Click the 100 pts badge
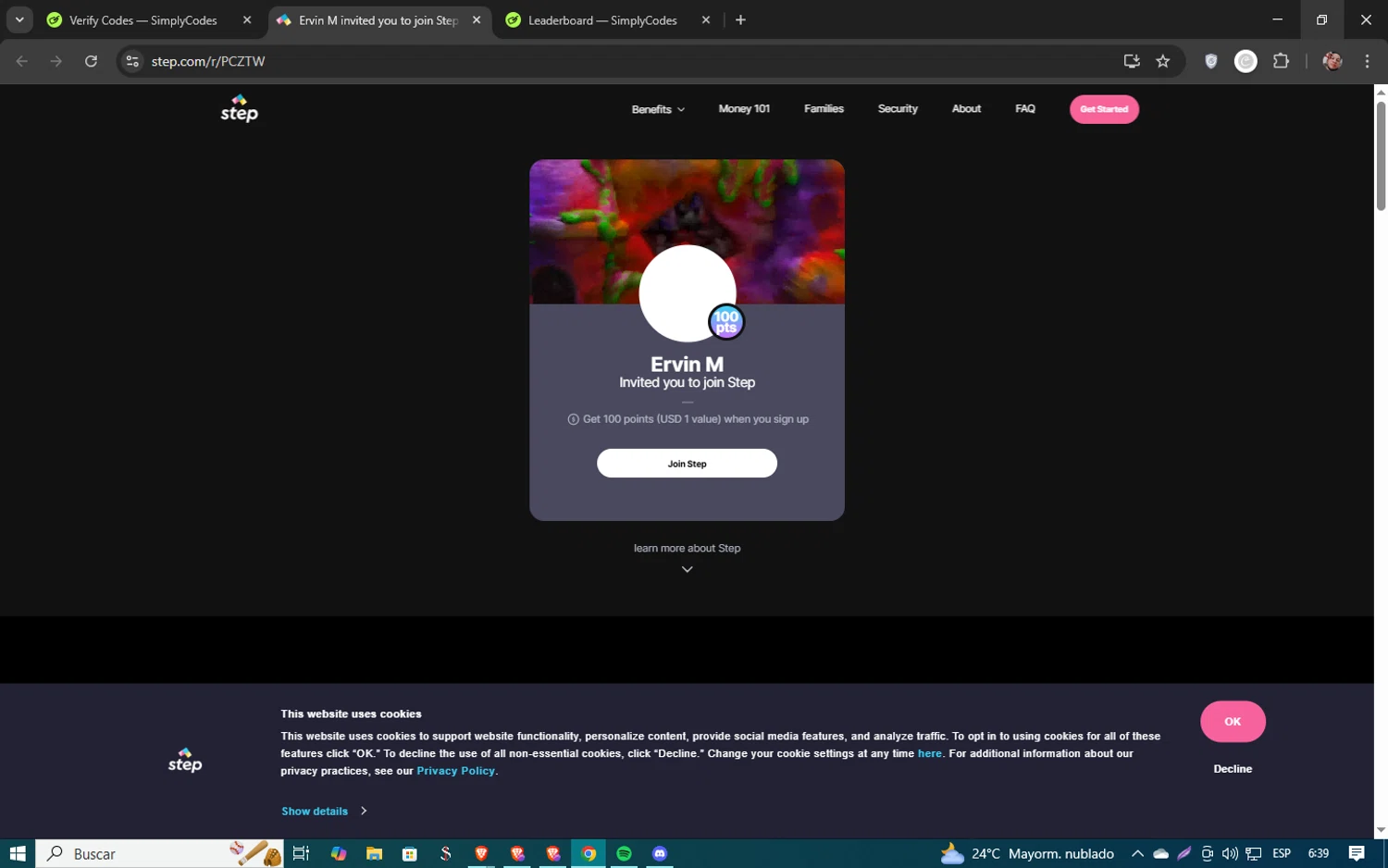Screen dimensions: 1388x868 click(726, 322)
